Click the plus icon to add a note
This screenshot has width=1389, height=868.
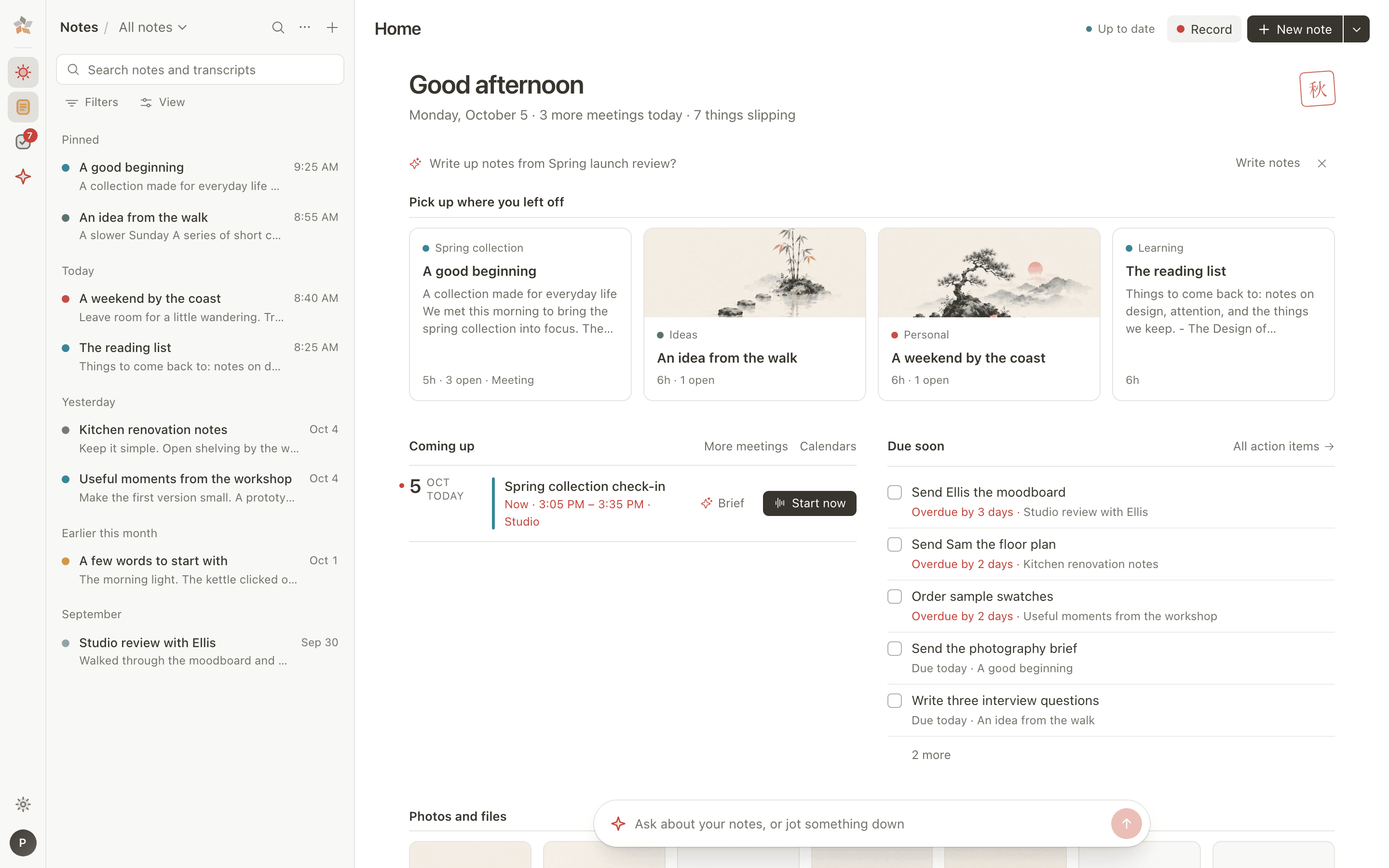pyautogui.click(x=332, y=27)
